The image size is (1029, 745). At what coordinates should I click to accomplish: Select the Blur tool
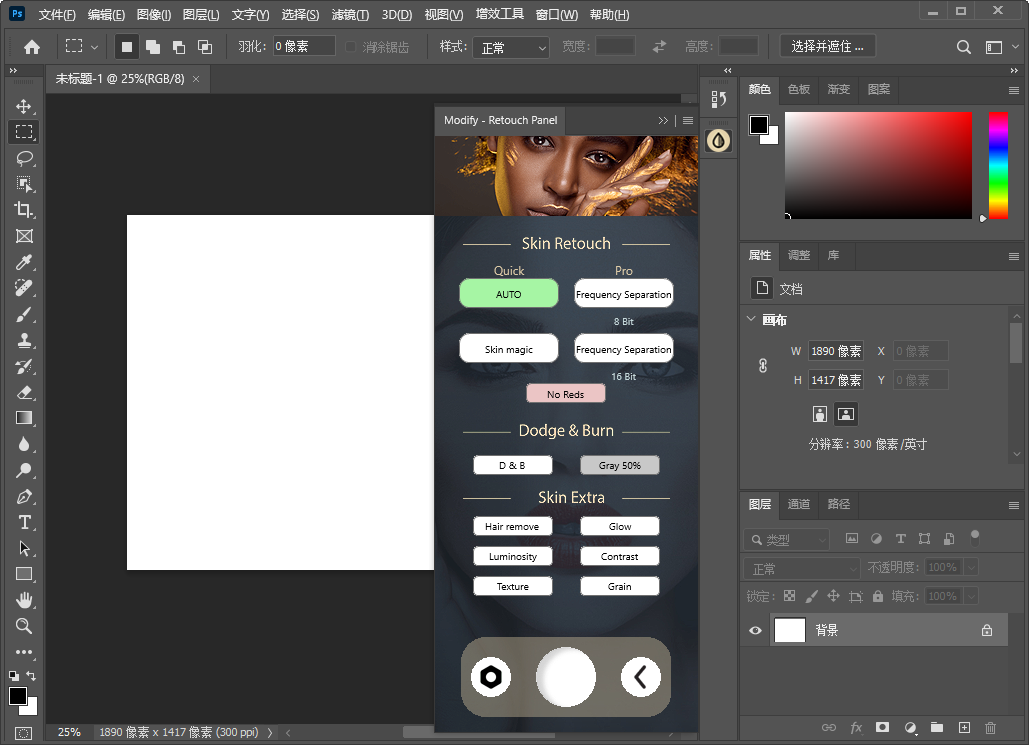coord(24,444)
